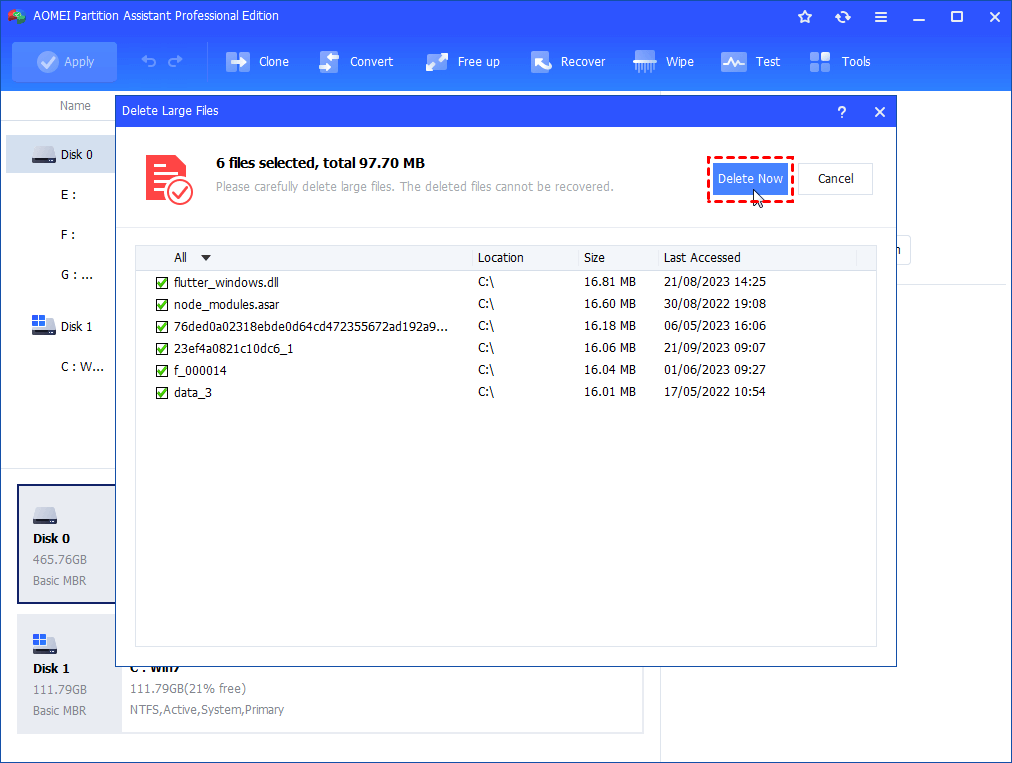Image resolution: width=1012 pixels, height=763 pixels.
Task: Click the Delete Now button
Action: (x=750, y=179)
